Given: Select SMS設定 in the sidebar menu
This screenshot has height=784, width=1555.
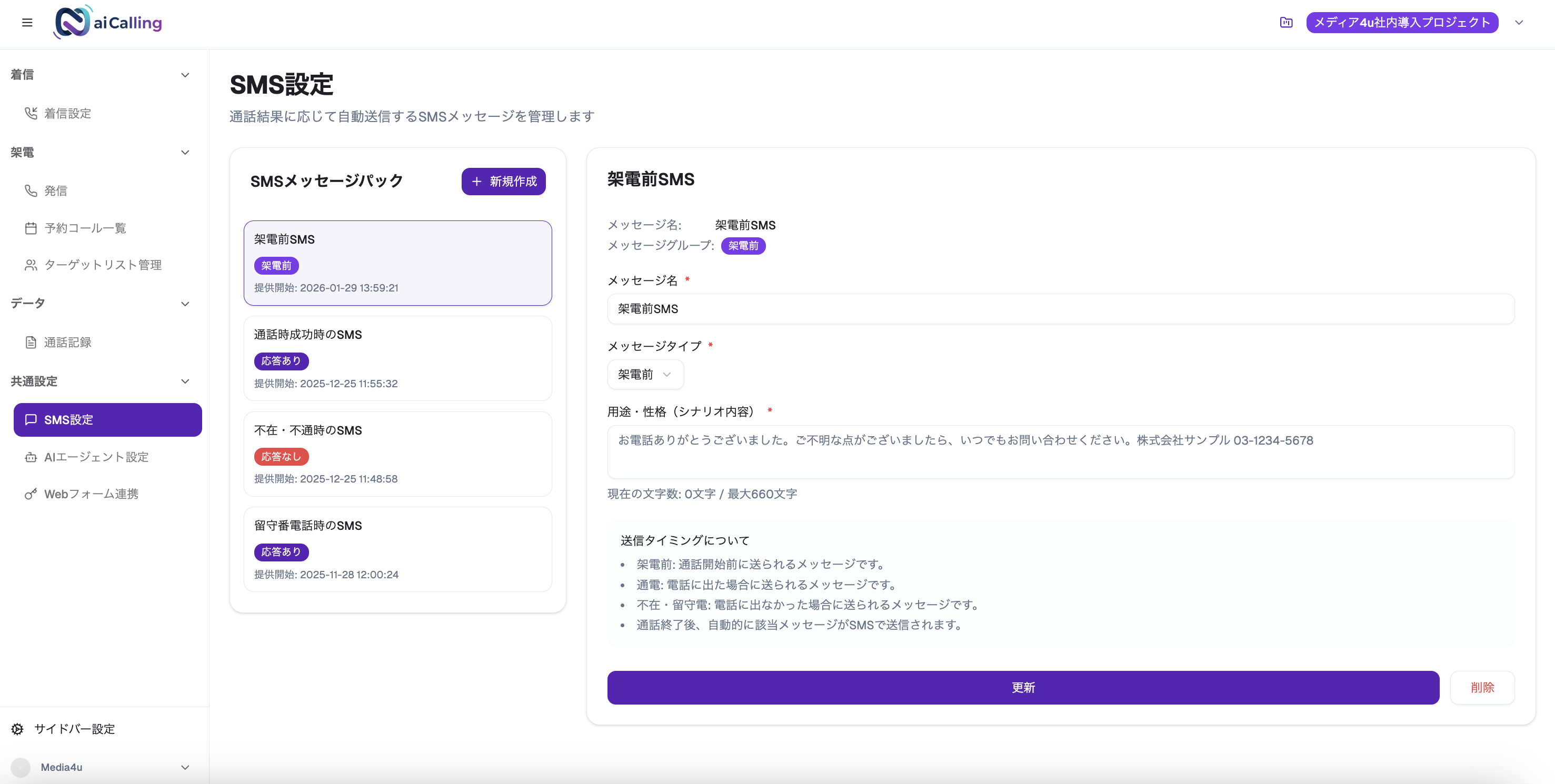Looking at the screenshot, I should (69, 419).
